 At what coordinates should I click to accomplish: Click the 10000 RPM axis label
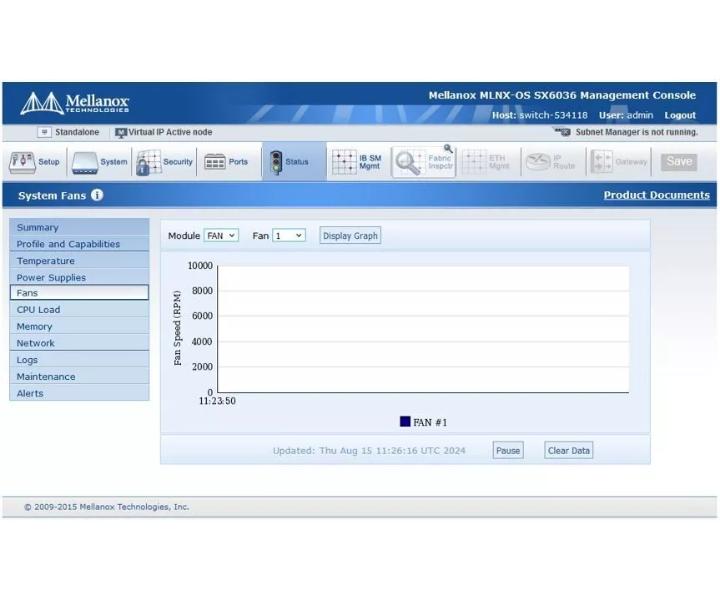click(200, 266)
